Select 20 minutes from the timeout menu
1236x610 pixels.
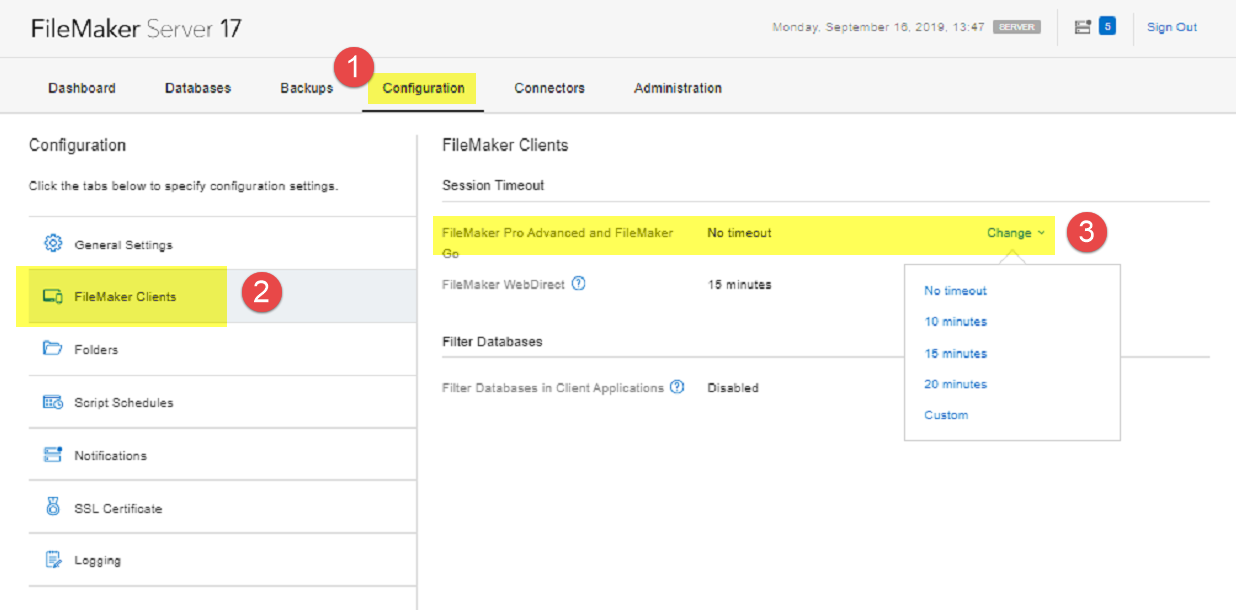coord(955,384)
